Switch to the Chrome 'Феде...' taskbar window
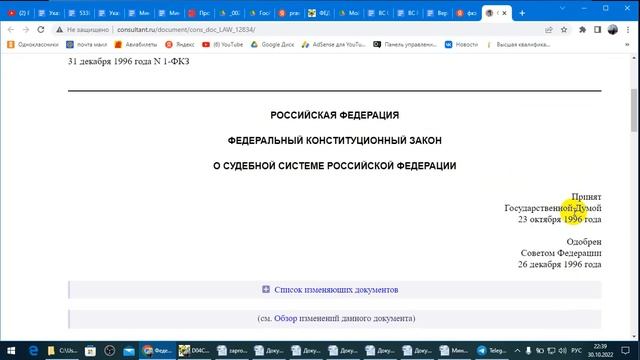The height and width of the screenshot is (360, 640). tap(158, 351)
